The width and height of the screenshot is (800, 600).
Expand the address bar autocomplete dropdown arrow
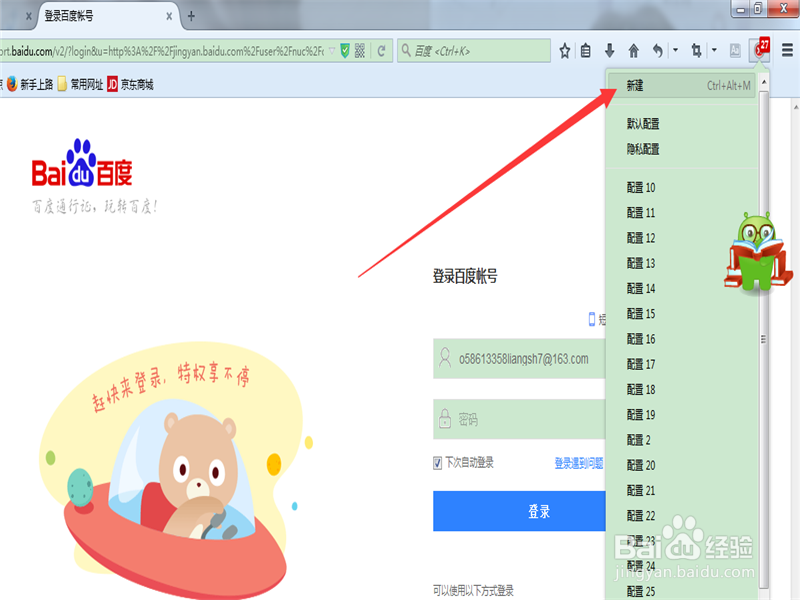333,50
